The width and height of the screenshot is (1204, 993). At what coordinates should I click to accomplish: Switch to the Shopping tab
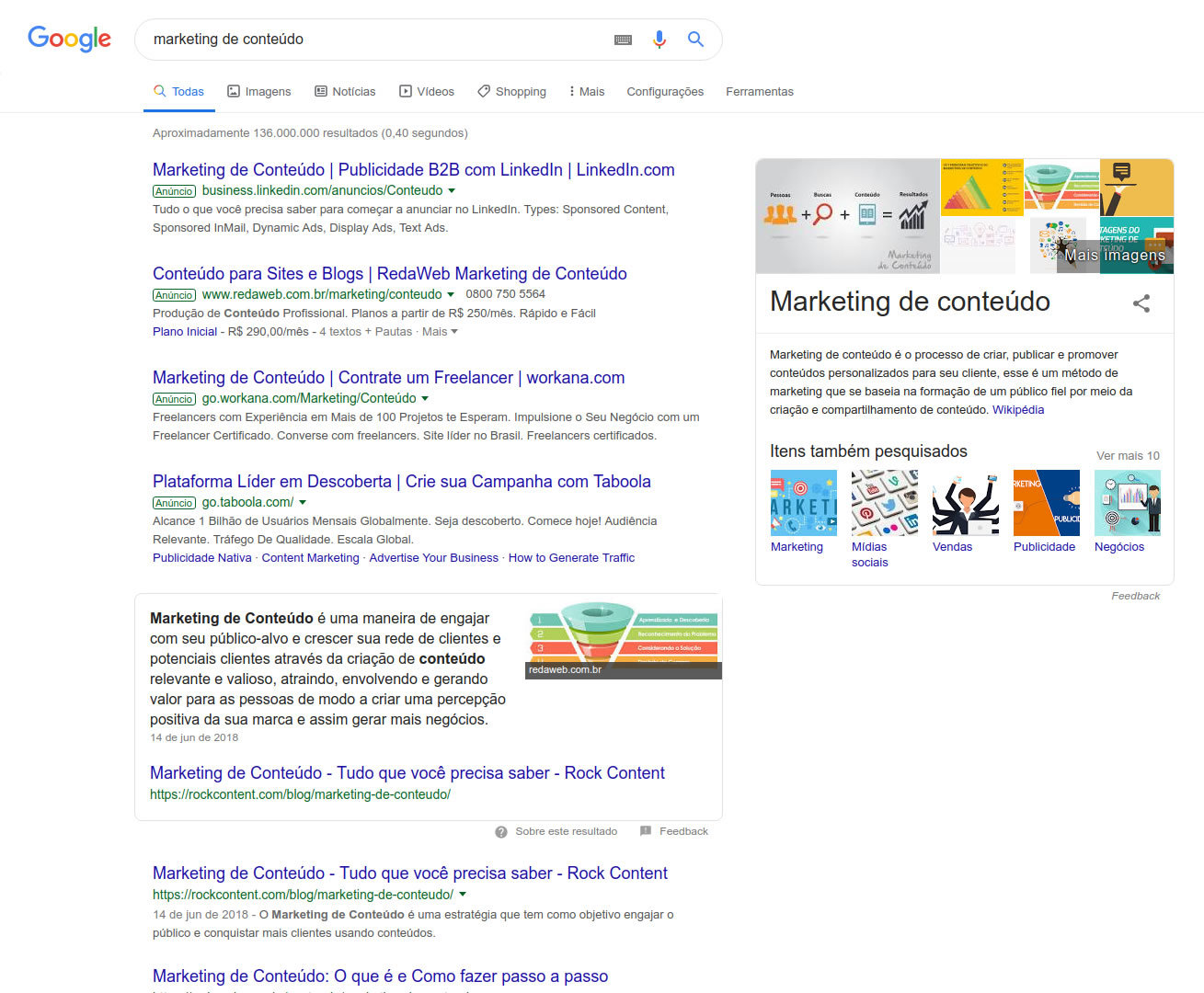pos(511,92)
